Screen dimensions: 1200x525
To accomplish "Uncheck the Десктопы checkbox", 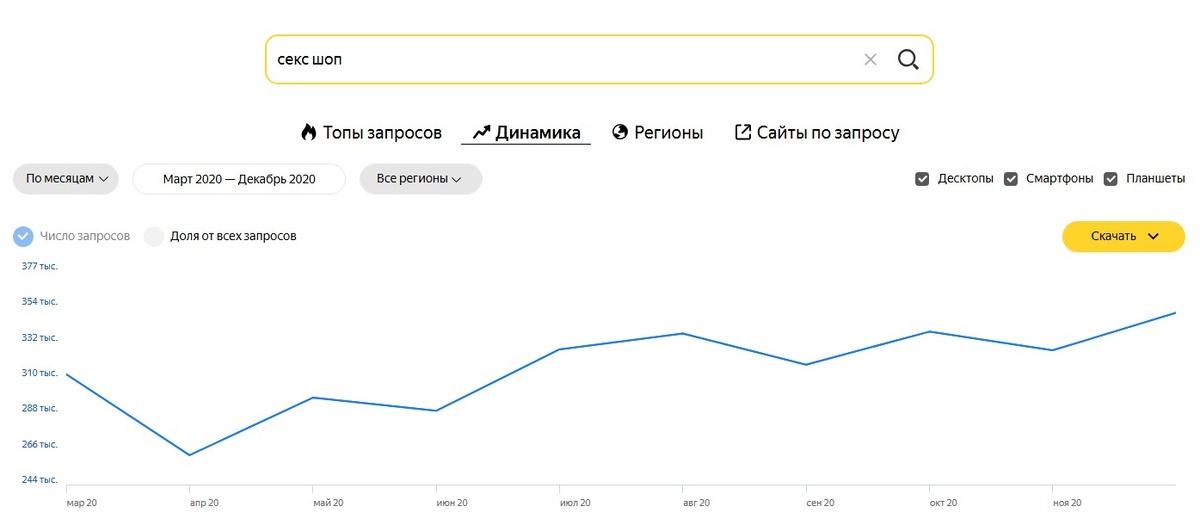I will (922, 179).
